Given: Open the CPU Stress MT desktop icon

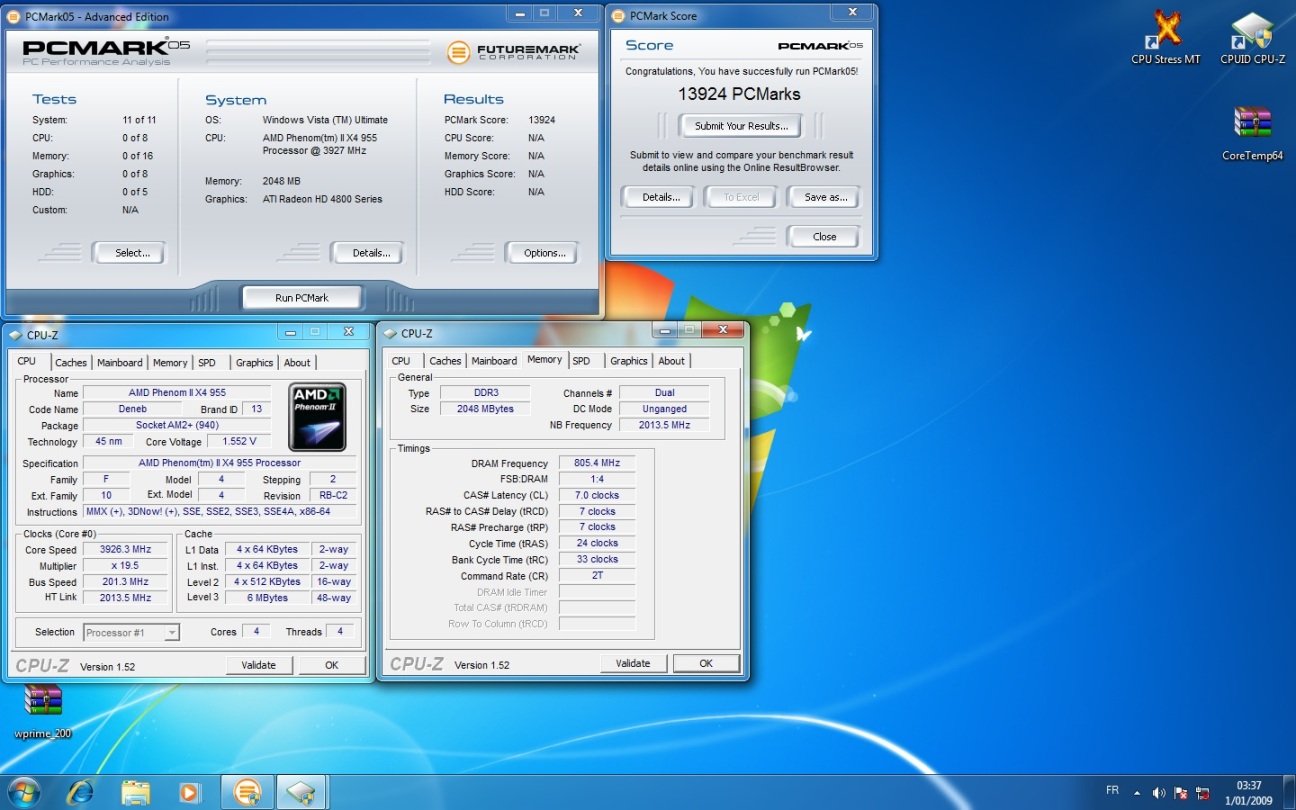Looking at the screenshot, I should 1165,37.
